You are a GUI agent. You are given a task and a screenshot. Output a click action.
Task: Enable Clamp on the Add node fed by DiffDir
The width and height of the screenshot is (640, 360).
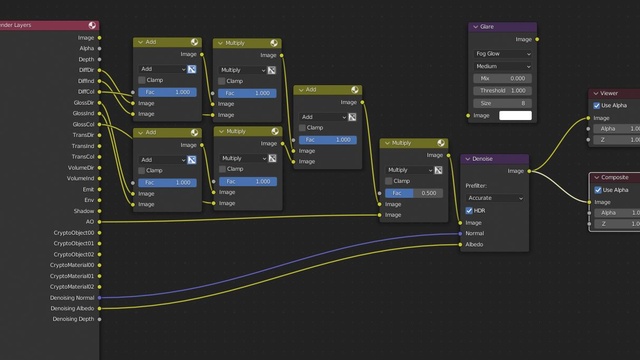point(142,80)
